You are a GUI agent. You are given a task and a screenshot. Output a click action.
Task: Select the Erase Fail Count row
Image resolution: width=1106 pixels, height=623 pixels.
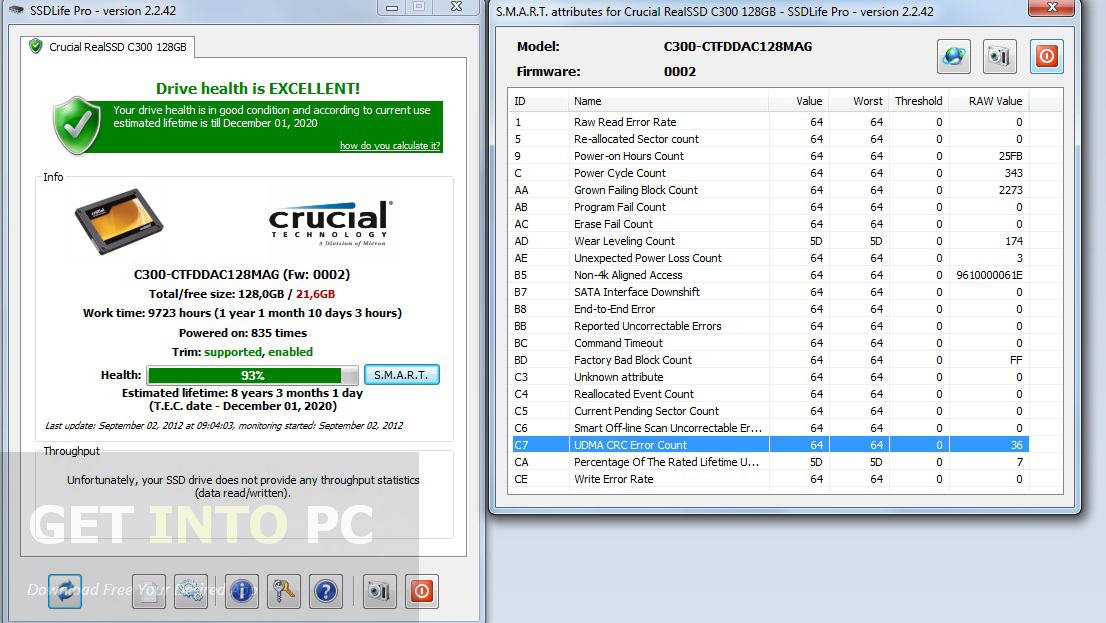[769, 224]
